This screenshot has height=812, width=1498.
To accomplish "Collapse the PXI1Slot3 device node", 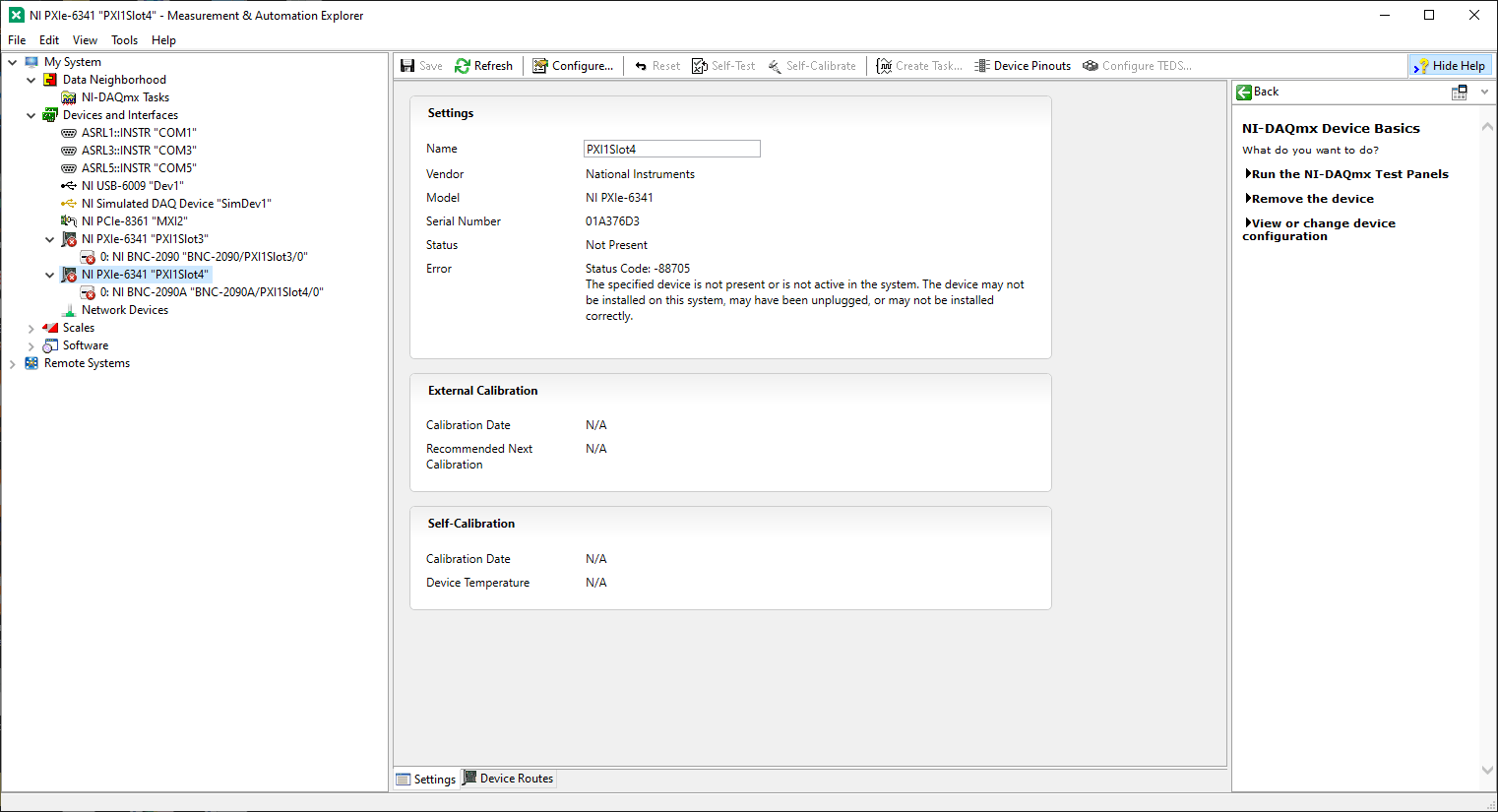I will pos(49,239).
